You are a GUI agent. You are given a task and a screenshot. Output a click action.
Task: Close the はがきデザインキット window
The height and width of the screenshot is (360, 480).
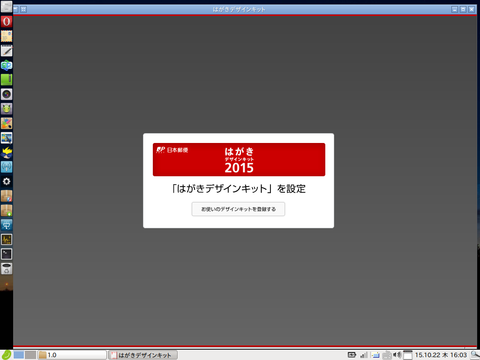click(471, 9)
